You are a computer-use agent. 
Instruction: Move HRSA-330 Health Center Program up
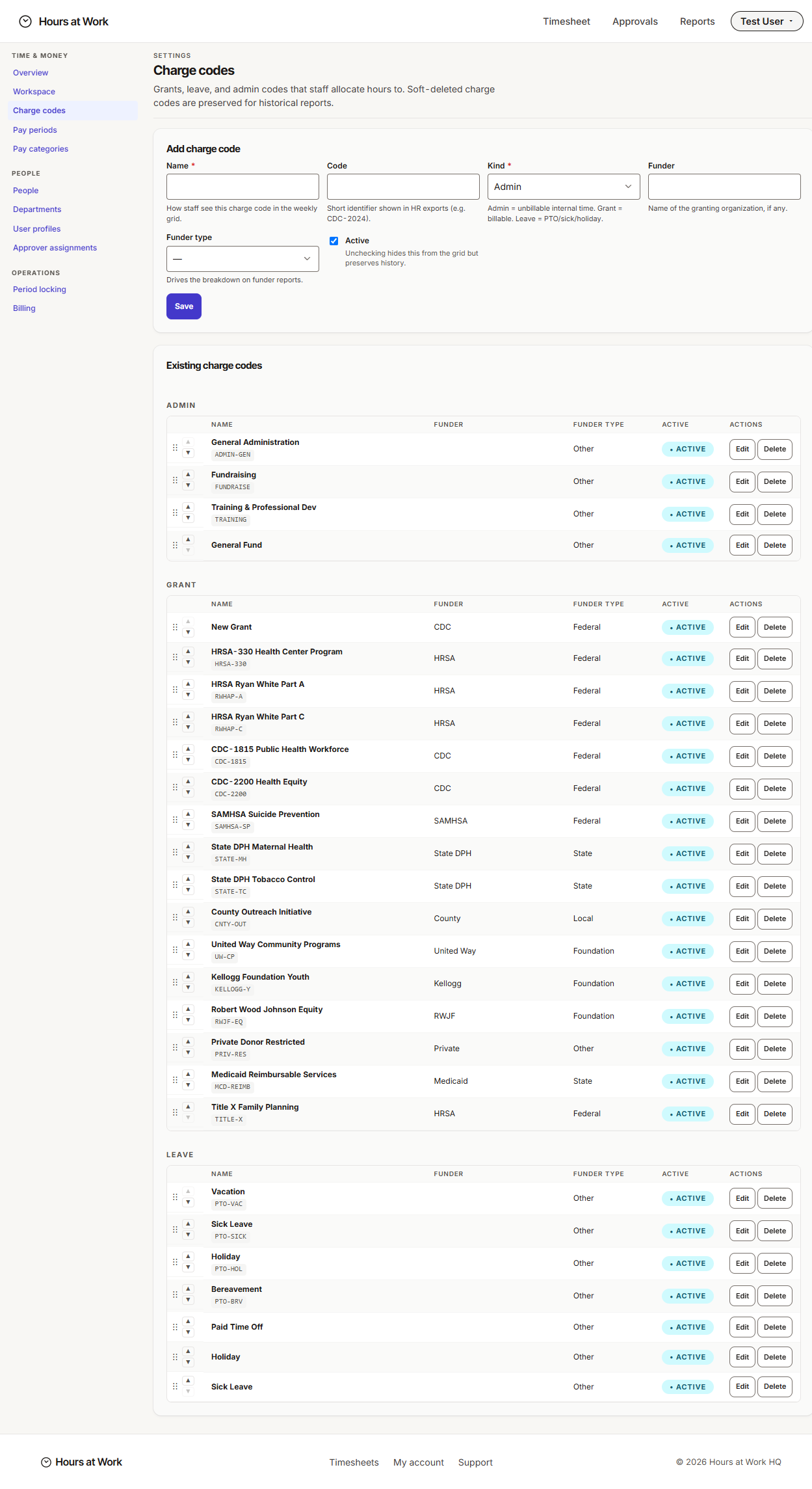pyautogui.click(x=188, y=652)
